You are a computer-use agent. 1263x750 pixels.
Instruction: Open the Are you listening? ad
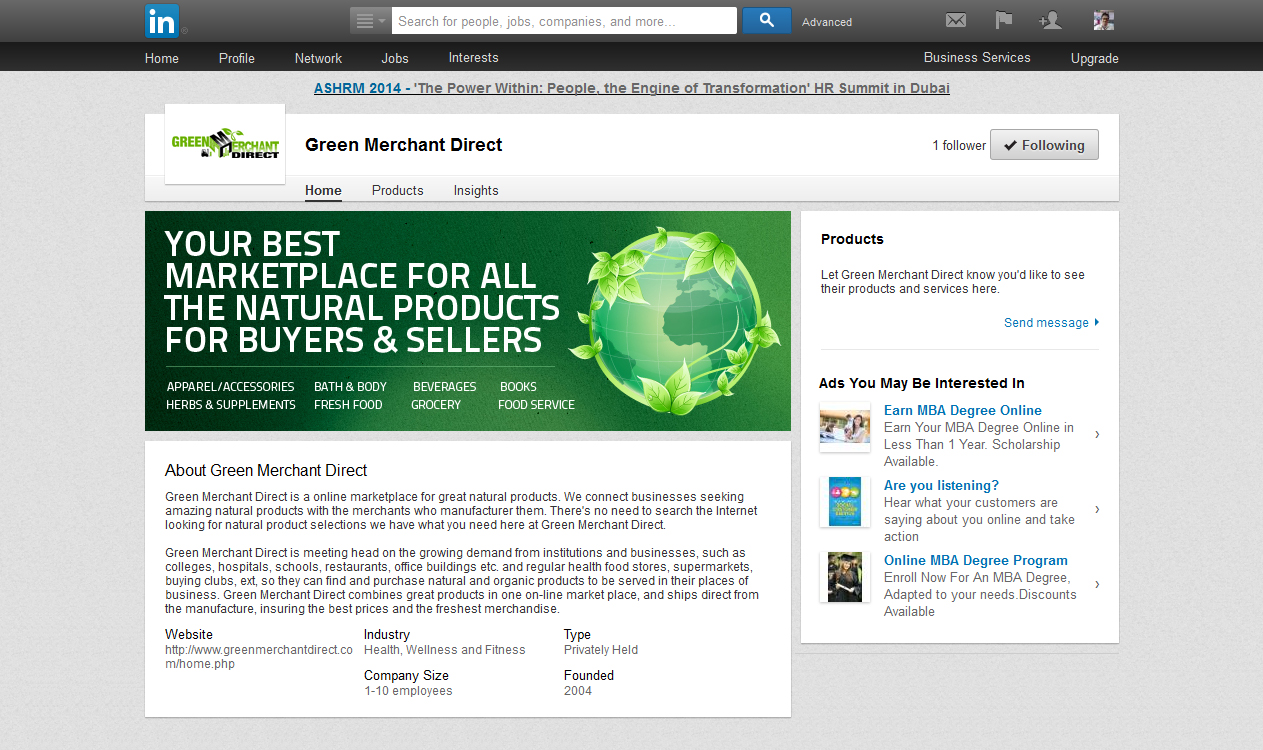pos(941,485)
